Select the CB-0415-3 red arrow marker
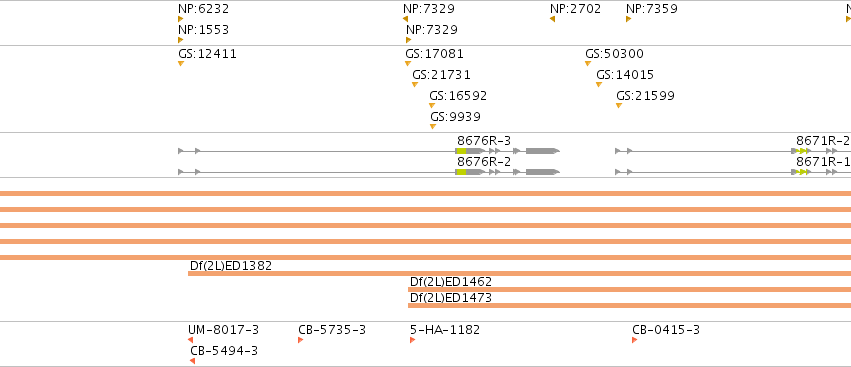 (x=634, y=340)
